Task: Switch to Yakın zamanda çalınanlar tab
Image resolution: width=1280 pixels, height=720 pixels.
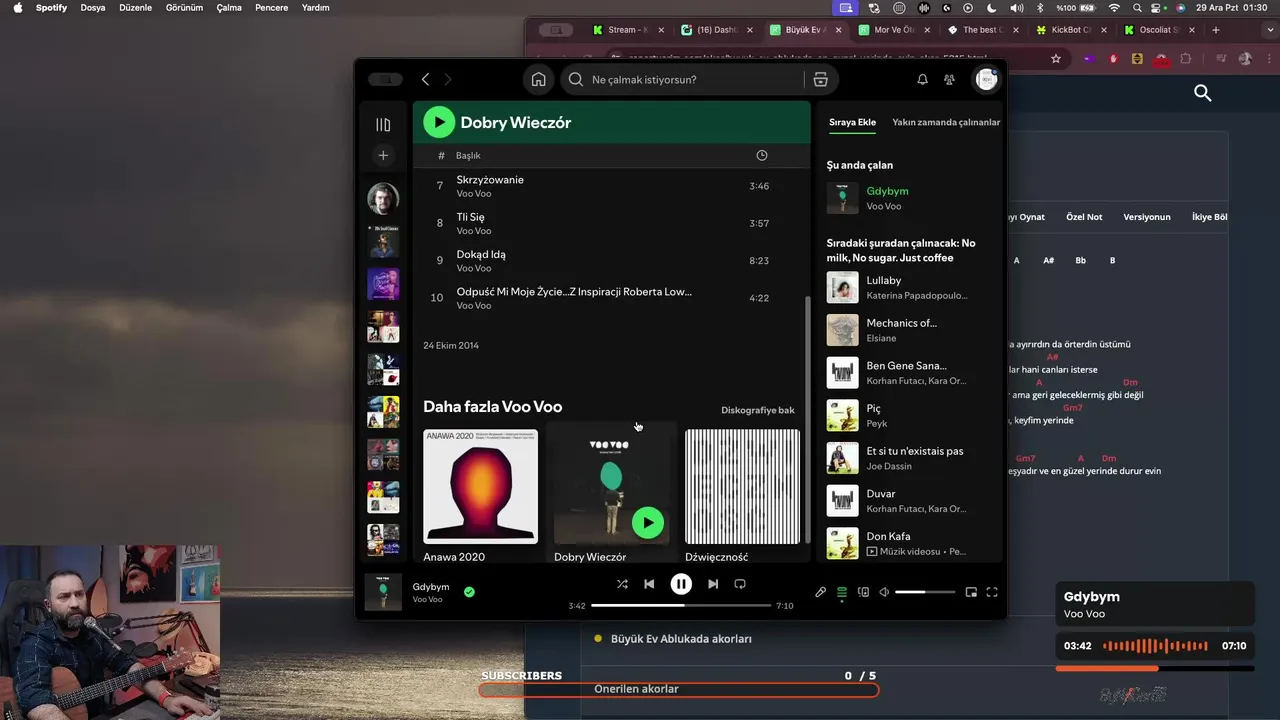Action: 946,122
